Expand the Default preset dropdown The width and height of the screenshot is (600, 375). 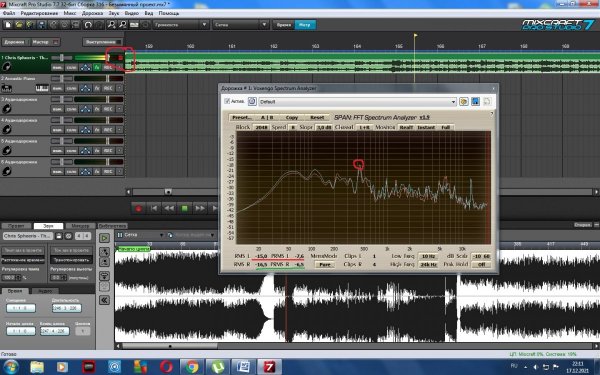(453, 102)
